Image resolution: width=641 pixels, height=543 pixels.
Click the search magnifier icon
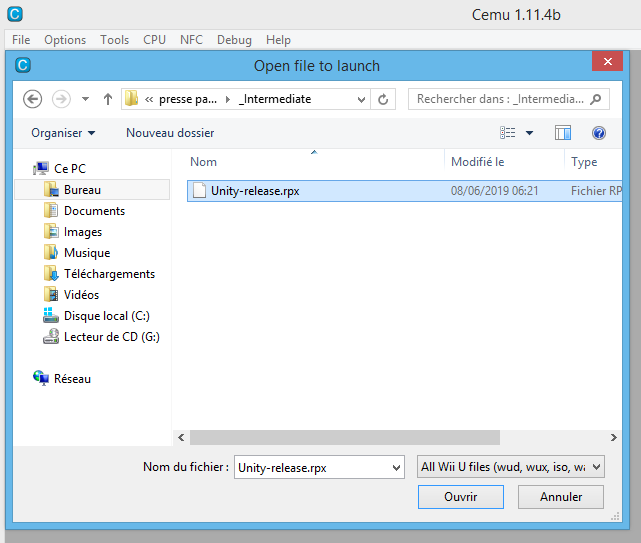click(x=596, y=99)
